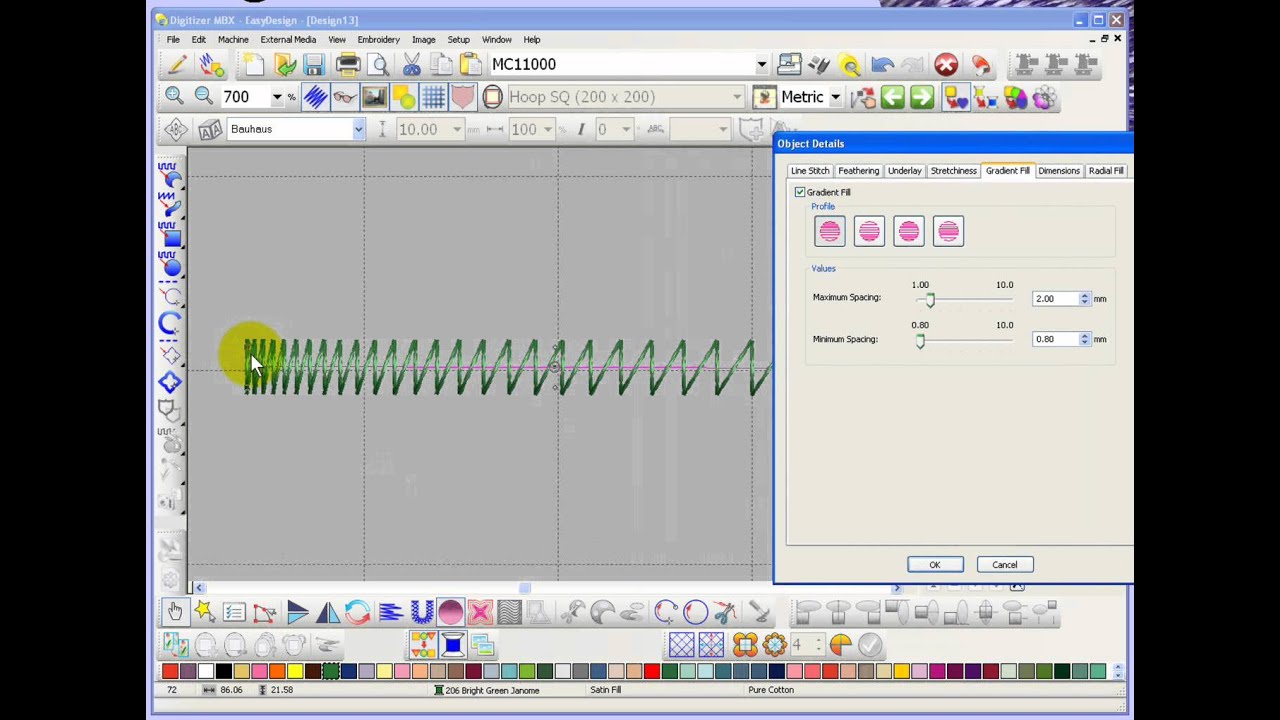Click OK in Object Details
The height and width of the screenshot is (720, 1280).
click(935, 565)
